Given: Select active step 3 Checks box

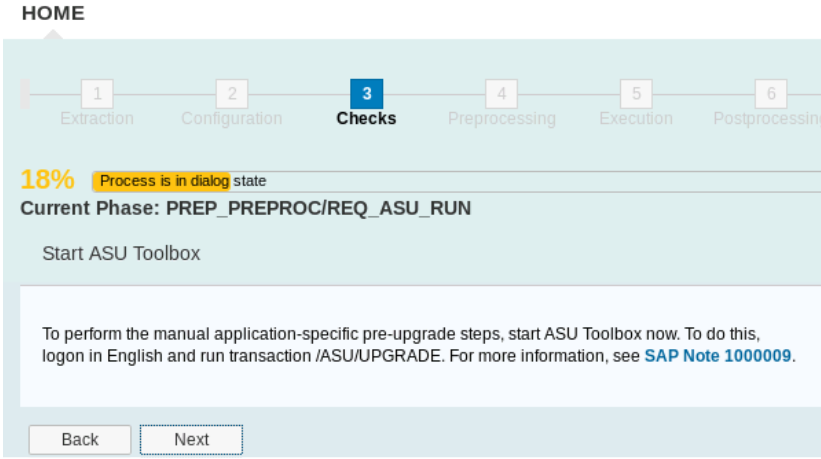Looking at the screenshot, I should tap(367, 94).
